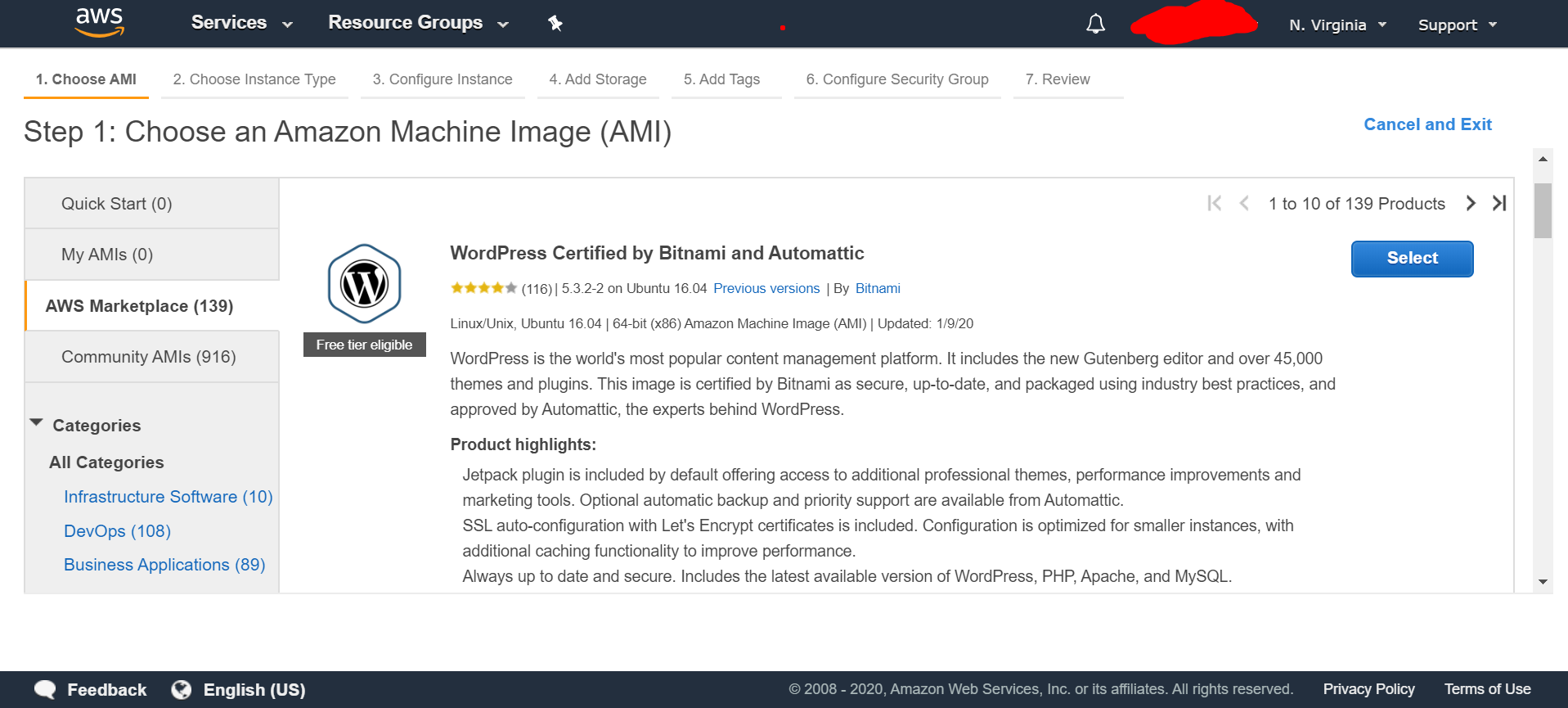
Task: Open the Quick Start (0) section
Action: pyautogui.click(x=152, y=204)
